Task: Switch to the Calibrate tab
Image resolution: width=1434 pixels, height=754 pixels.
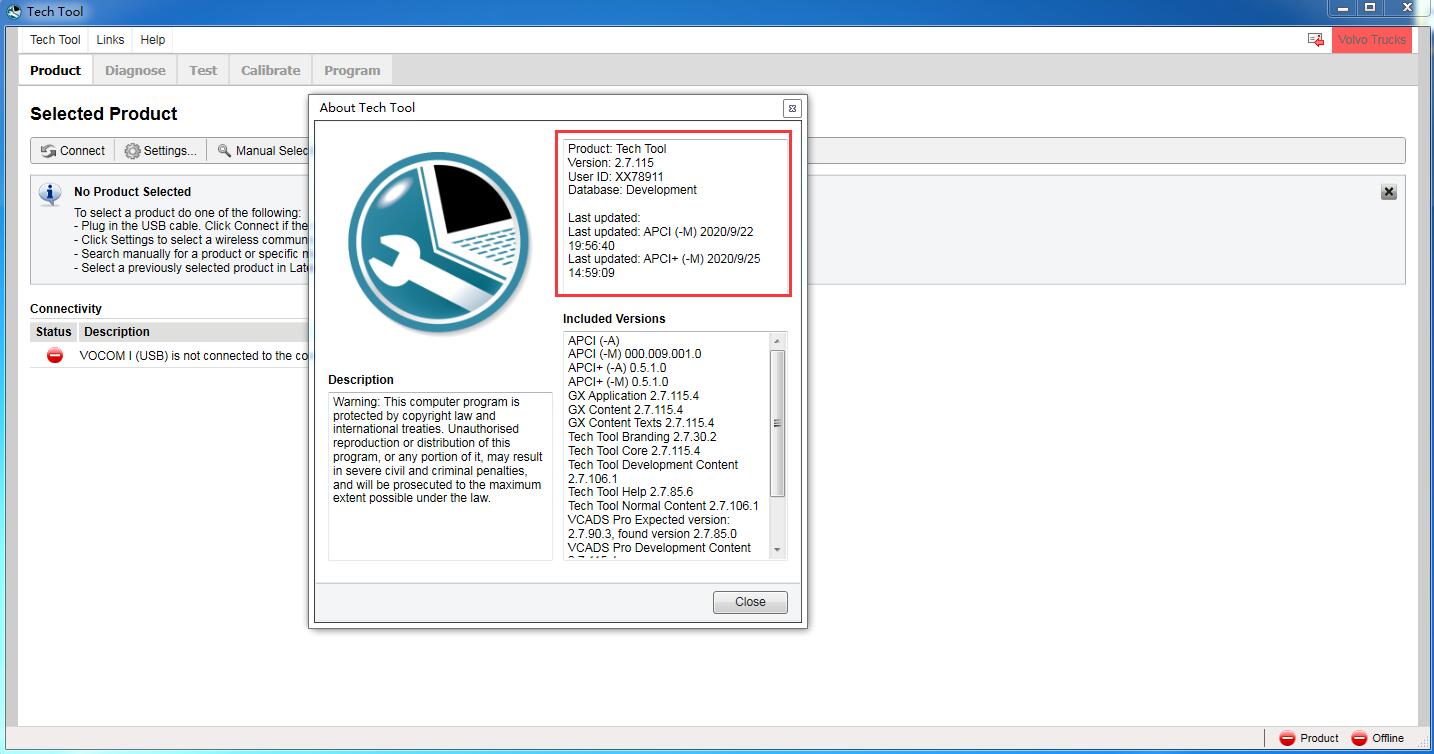Action: [x=271, y=71]
